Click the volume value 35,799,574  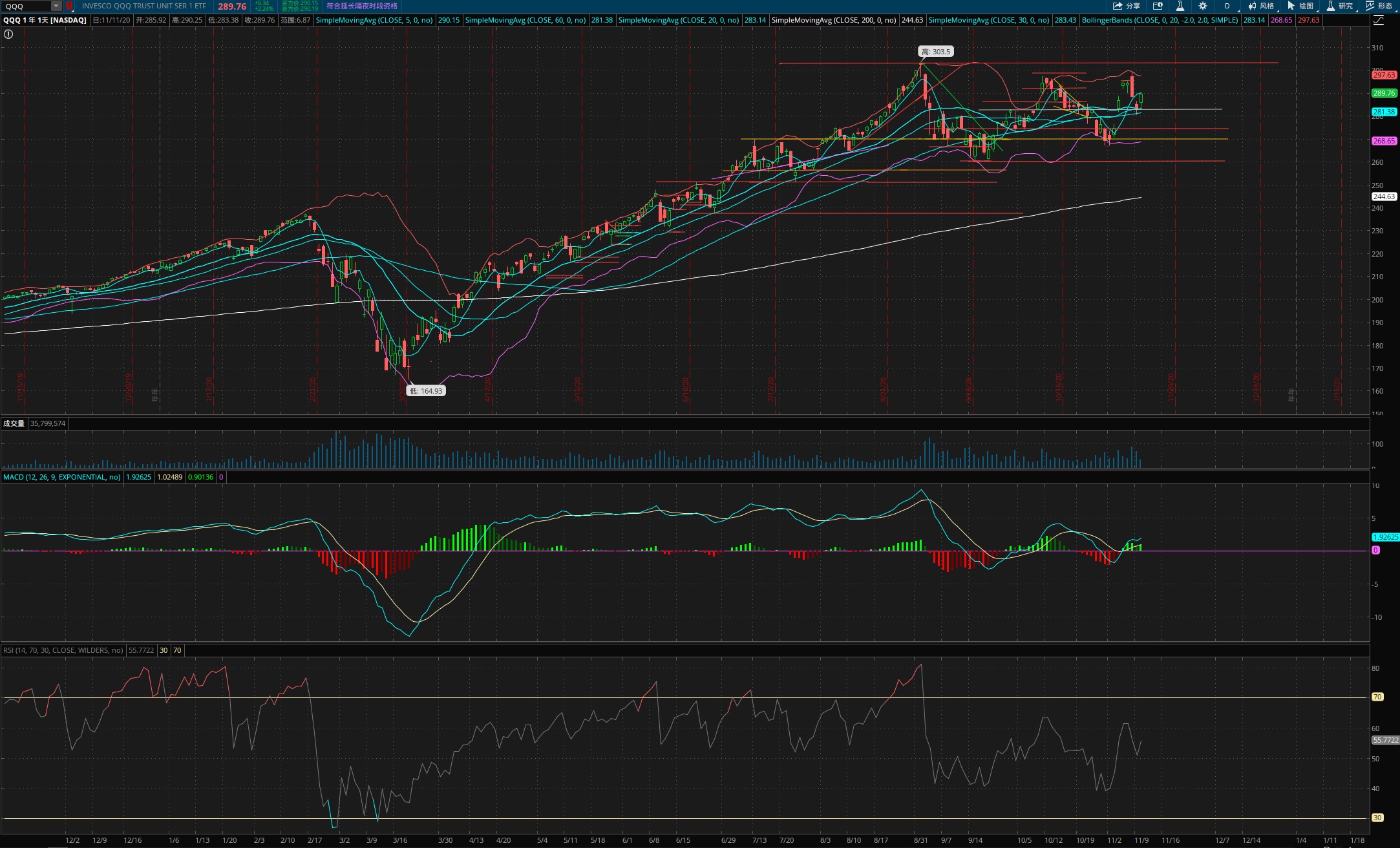[x=48, y=423]
